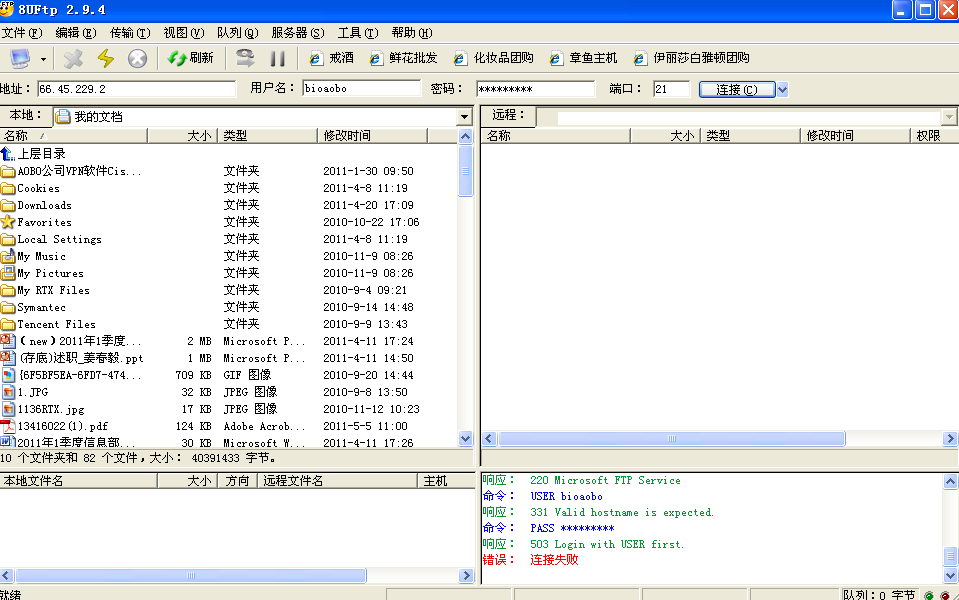Click the lightning quick-connect icon
The width and height of the screenshot is (959, 600).
(x=106, y=59)
